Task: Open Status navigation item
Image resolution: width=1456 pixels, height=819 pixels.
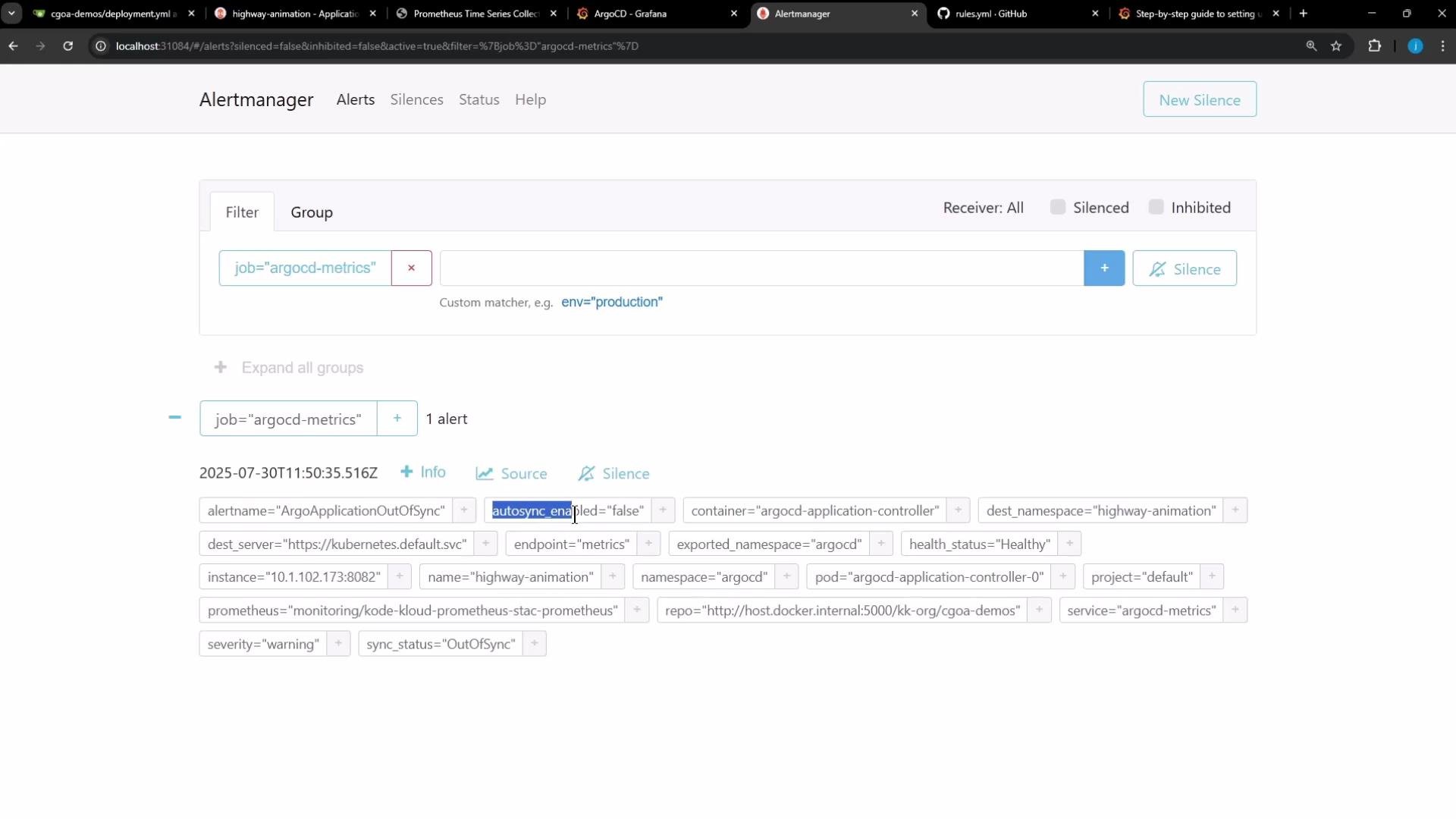Action: [479, 99]
